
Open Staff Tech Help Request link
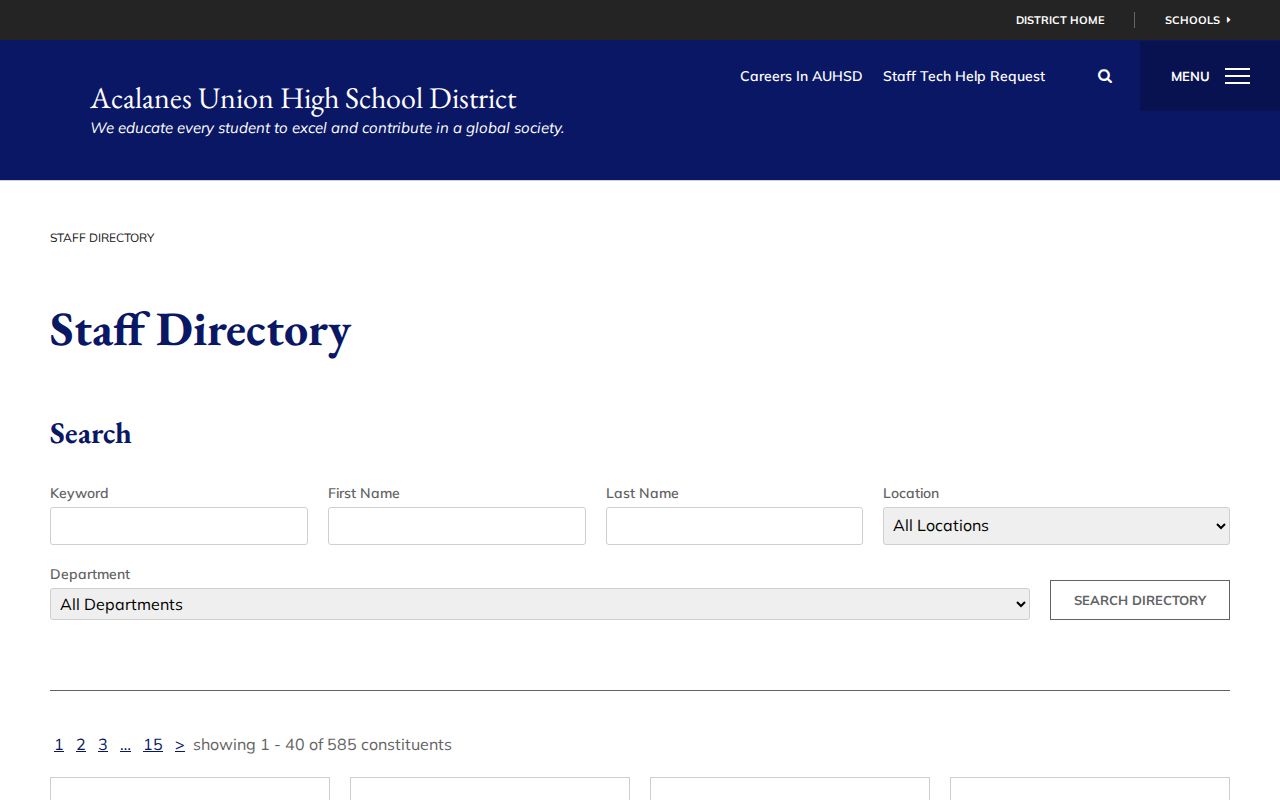pyautogui.click(x=964, y=76)
